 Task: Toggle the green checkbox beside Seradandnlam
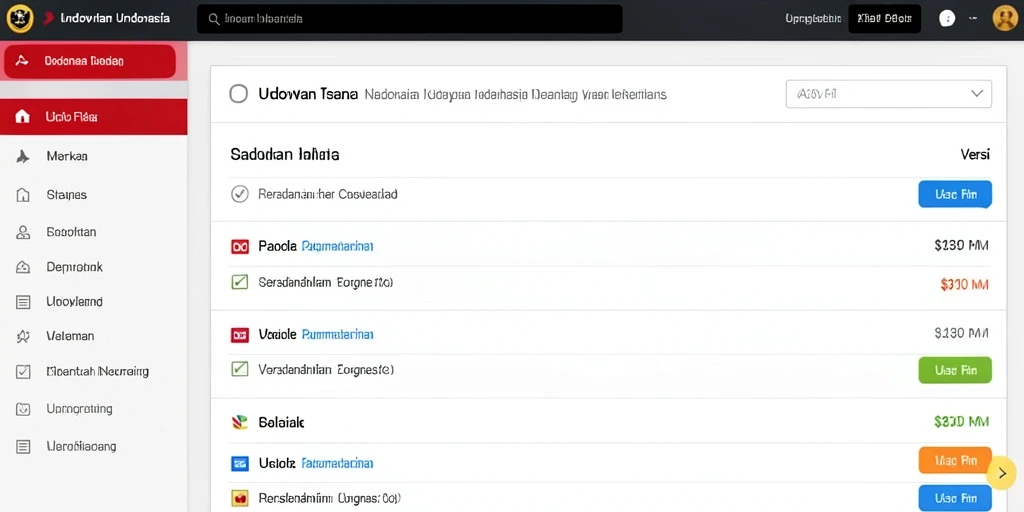240,282
